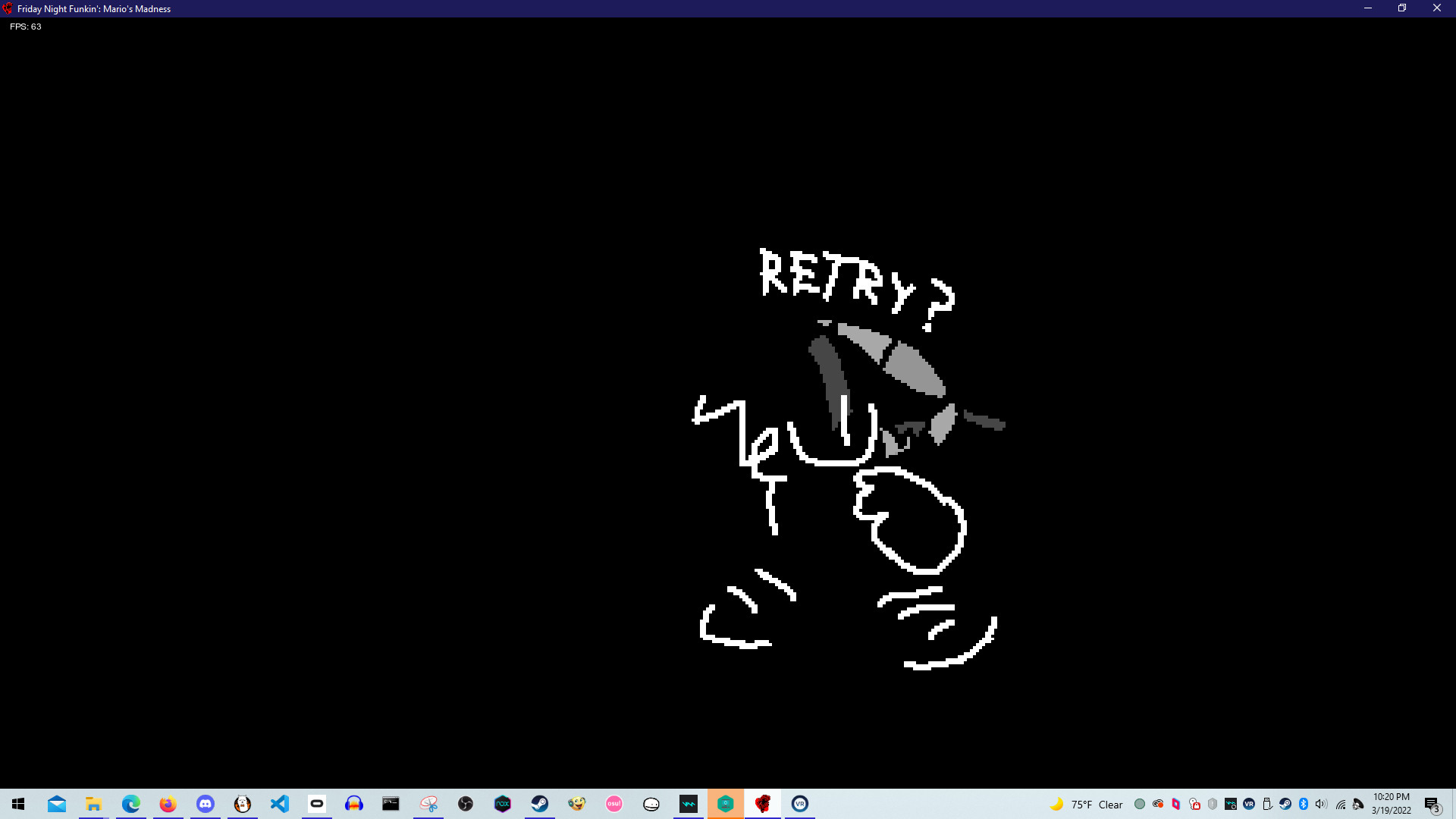Open Steam from the taskbar

(x=539, y=804)
